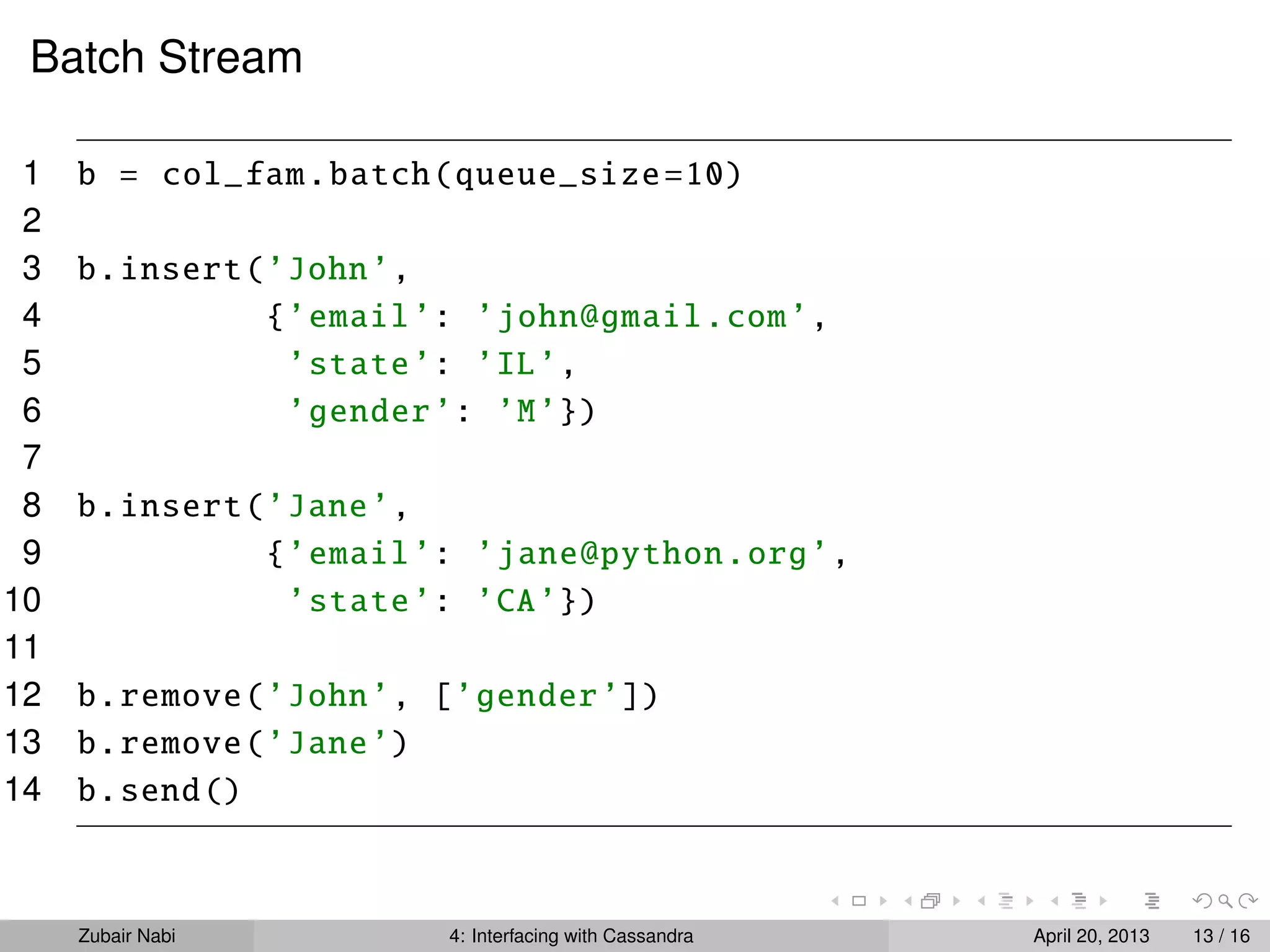Click the 'state': 'CA' line
The height and width of the screenshot is (952, 1270).
click(x=443, y=601)
